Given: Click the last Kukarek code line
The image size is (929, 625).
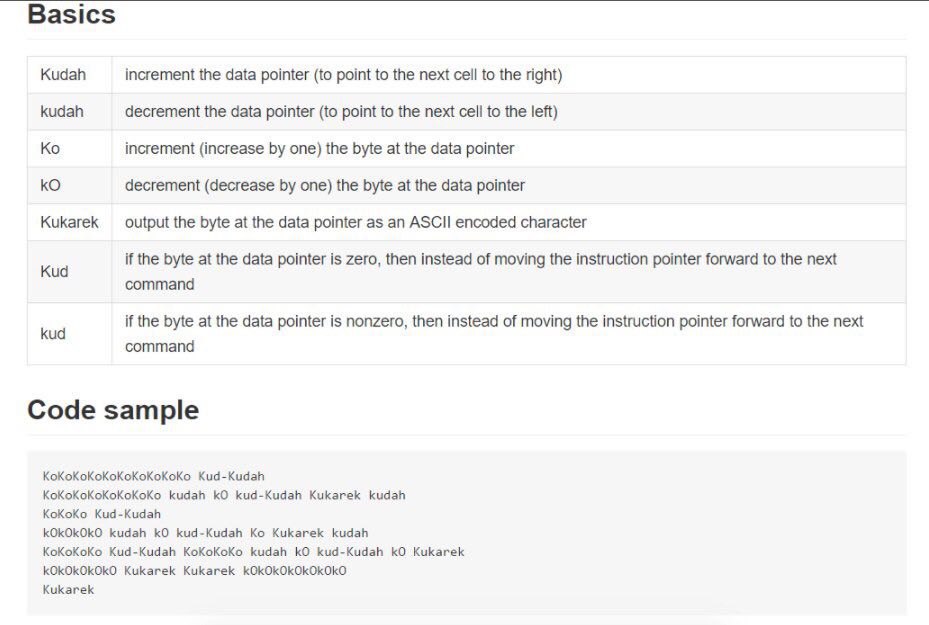Looking at the screenshot, I should [x=68, y=589].
